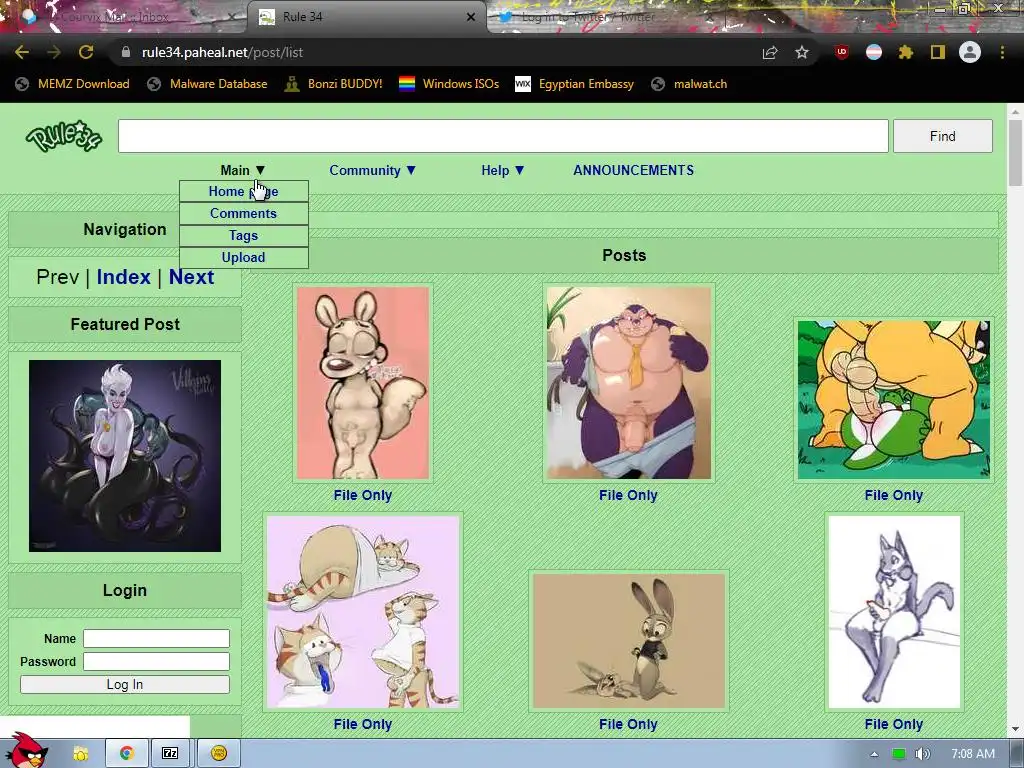Open the malwat.ch bookmark
This screenshot has width=1024, height=768.
689,84
